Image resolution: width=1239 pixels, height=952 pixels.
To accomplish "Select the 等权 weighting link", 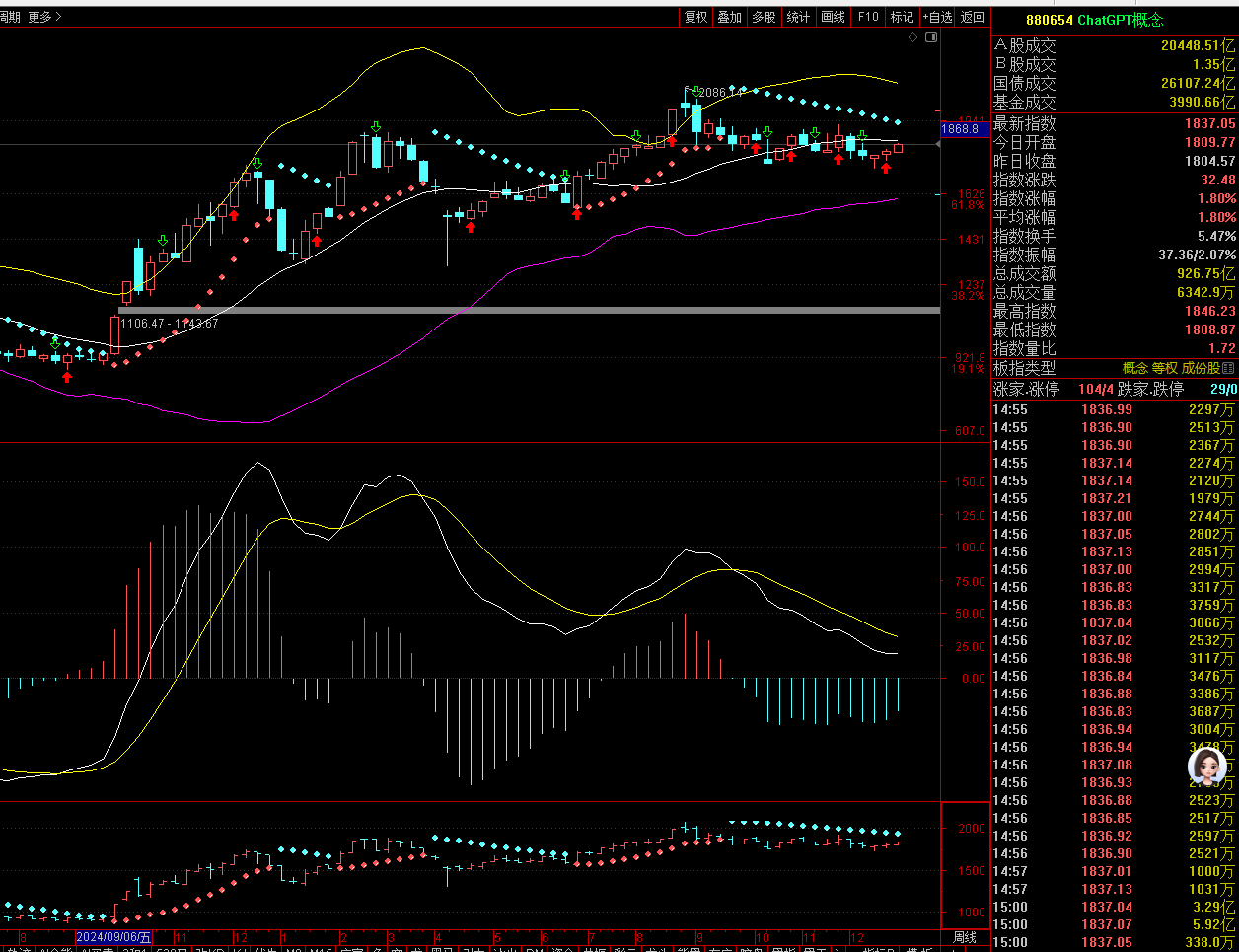I will (1165, 368).
